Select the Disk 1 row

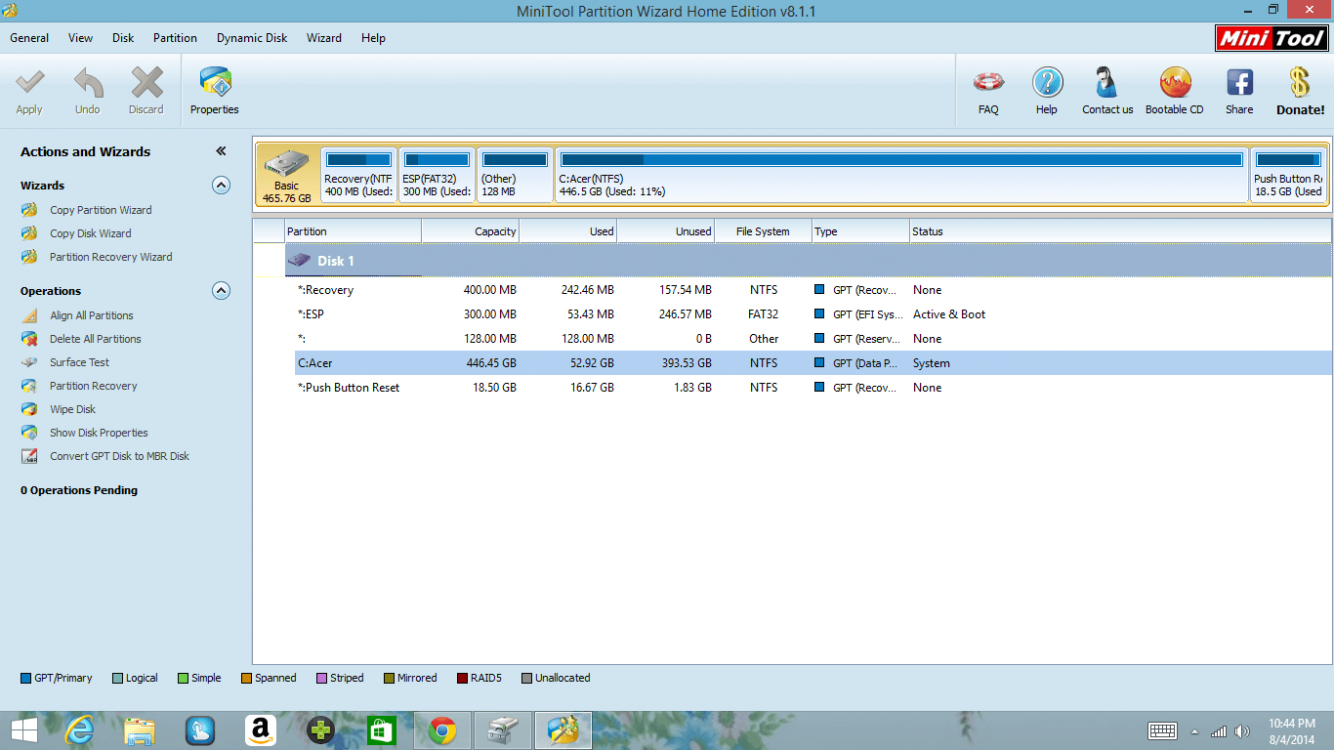click(808, 261)
